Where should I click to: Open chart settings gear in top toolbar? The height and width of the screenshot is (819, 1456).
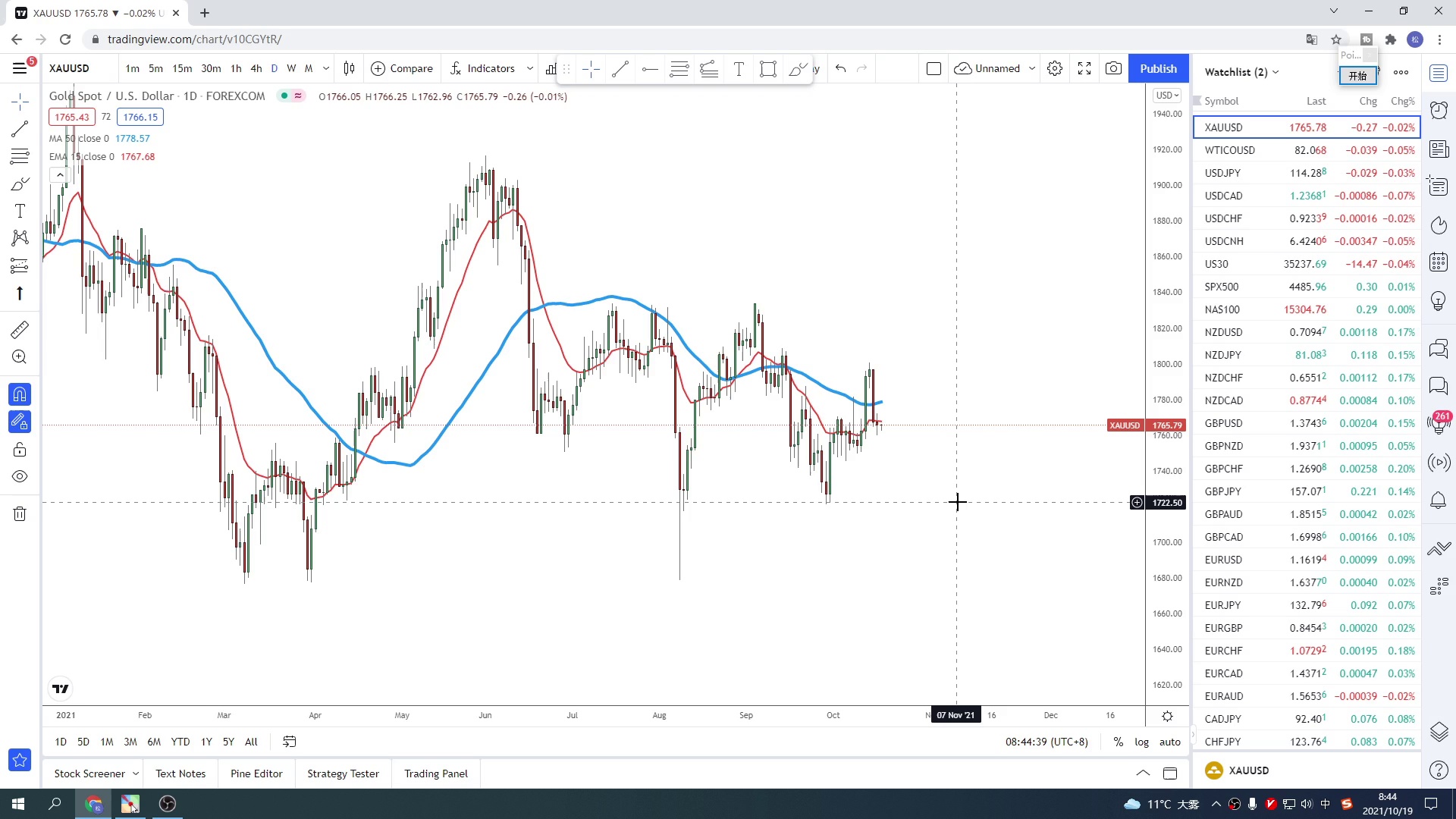1055,68
